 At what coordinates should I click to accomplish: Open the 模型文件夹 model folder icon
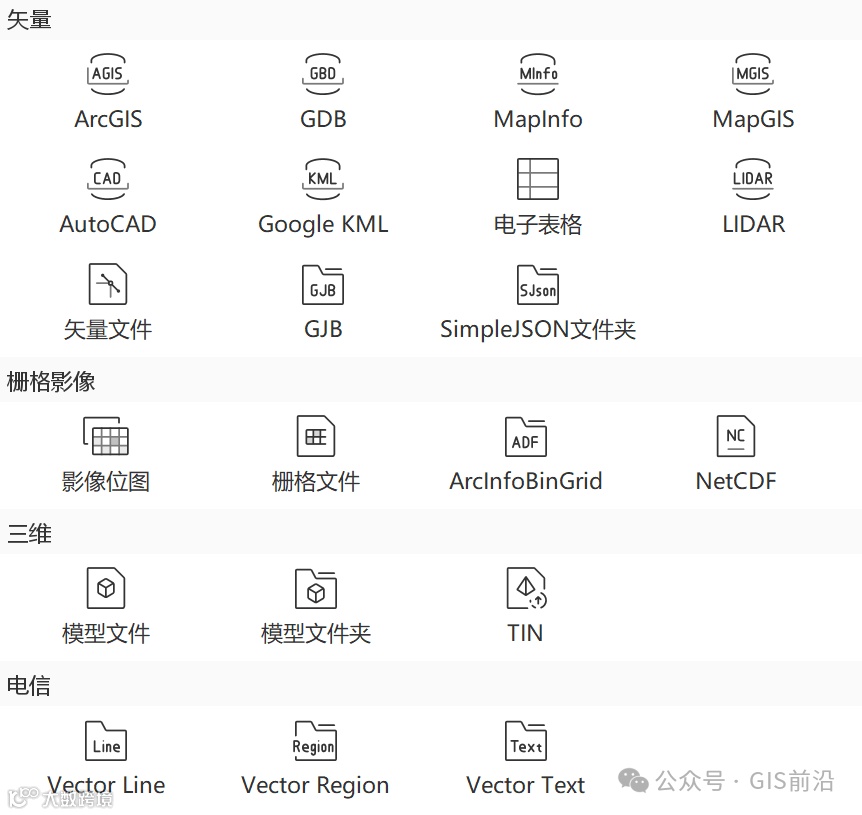point(316,589)
